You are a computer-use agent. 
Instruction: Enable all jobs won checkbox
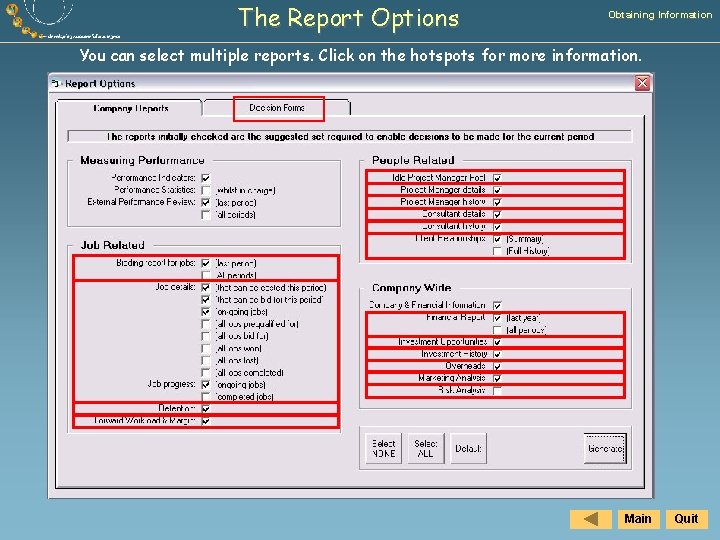click(206, 348)
